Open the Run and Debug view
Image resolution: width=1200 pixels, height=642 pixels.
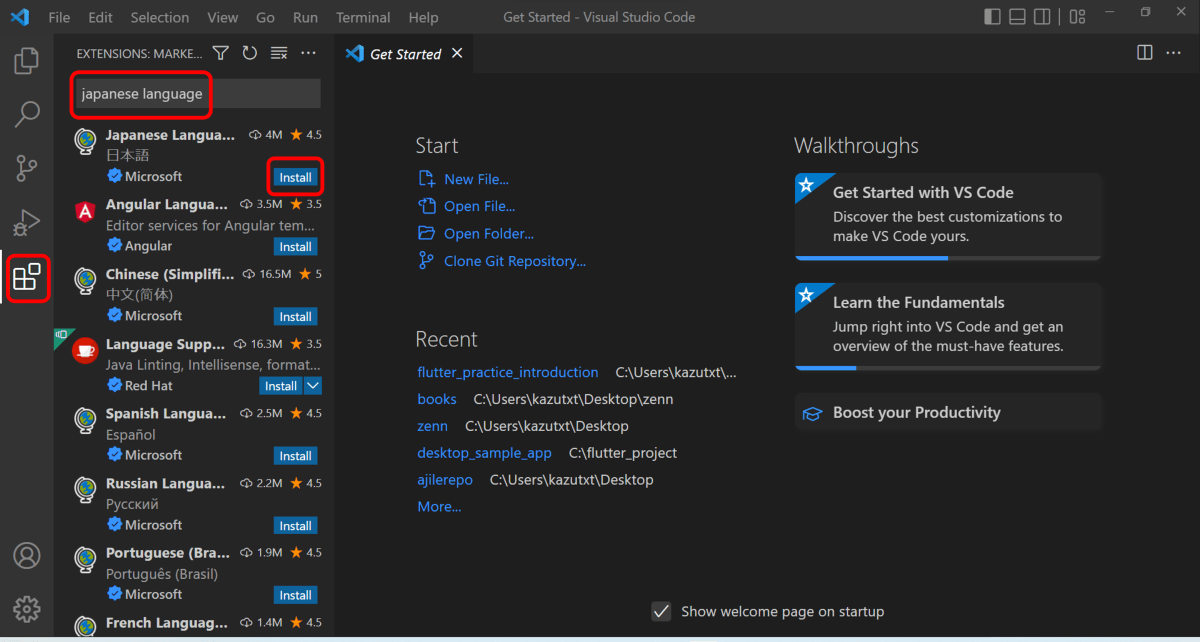pos(27,222)
